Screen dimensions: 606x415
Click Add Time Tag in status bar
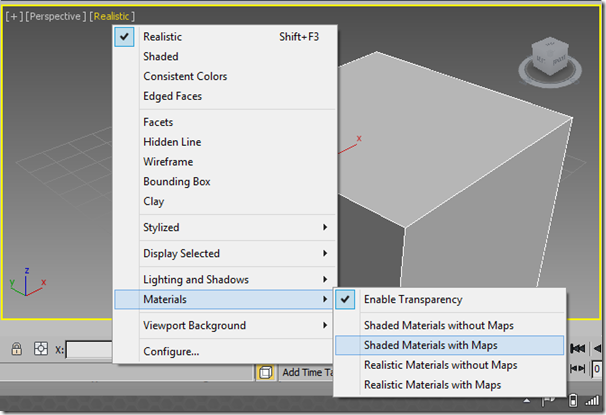[305, 372]
